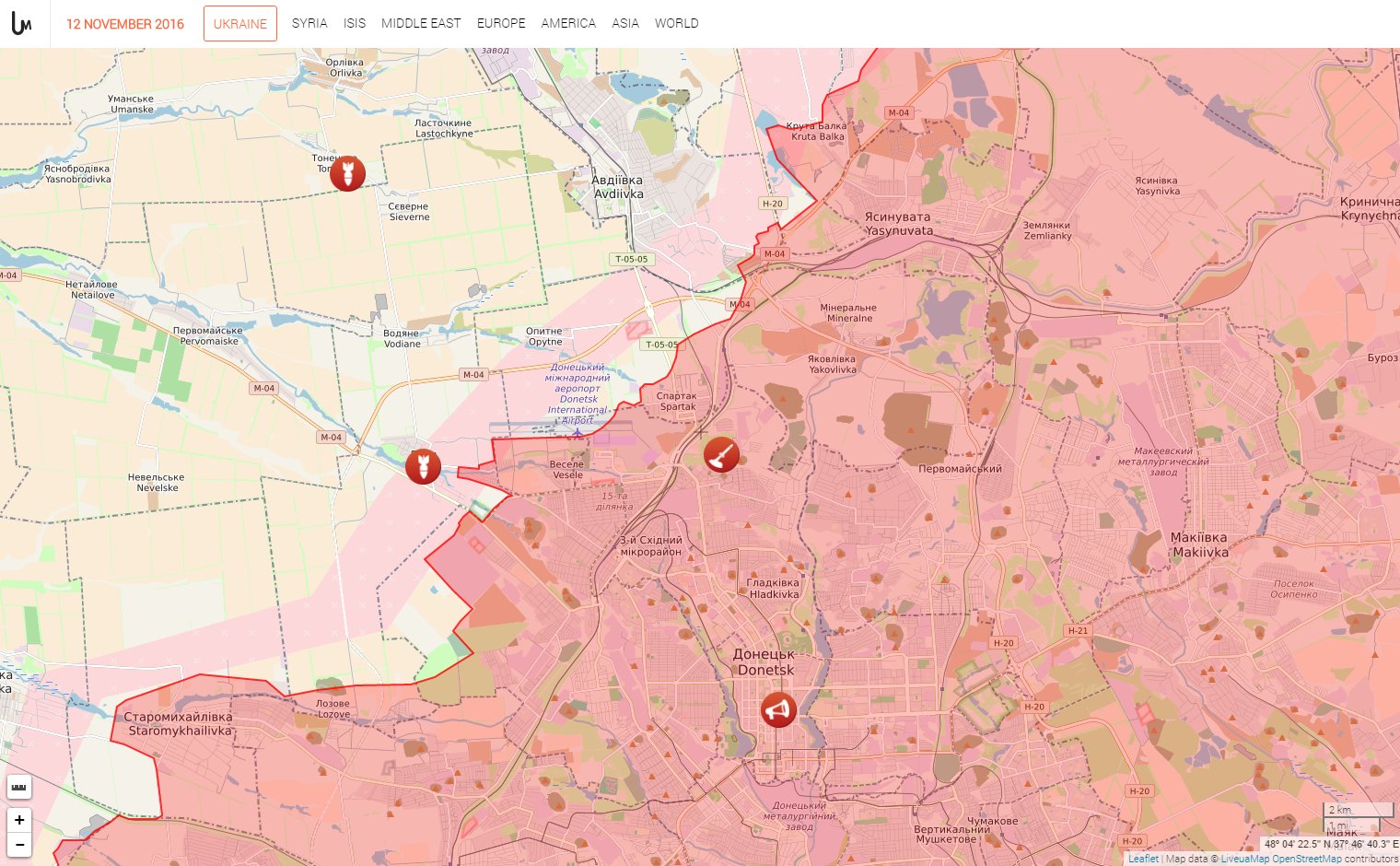This screenshot has height=866, width=1400.
Task: Select the shelling marker near Tonenke
Action: coord(348,172)
